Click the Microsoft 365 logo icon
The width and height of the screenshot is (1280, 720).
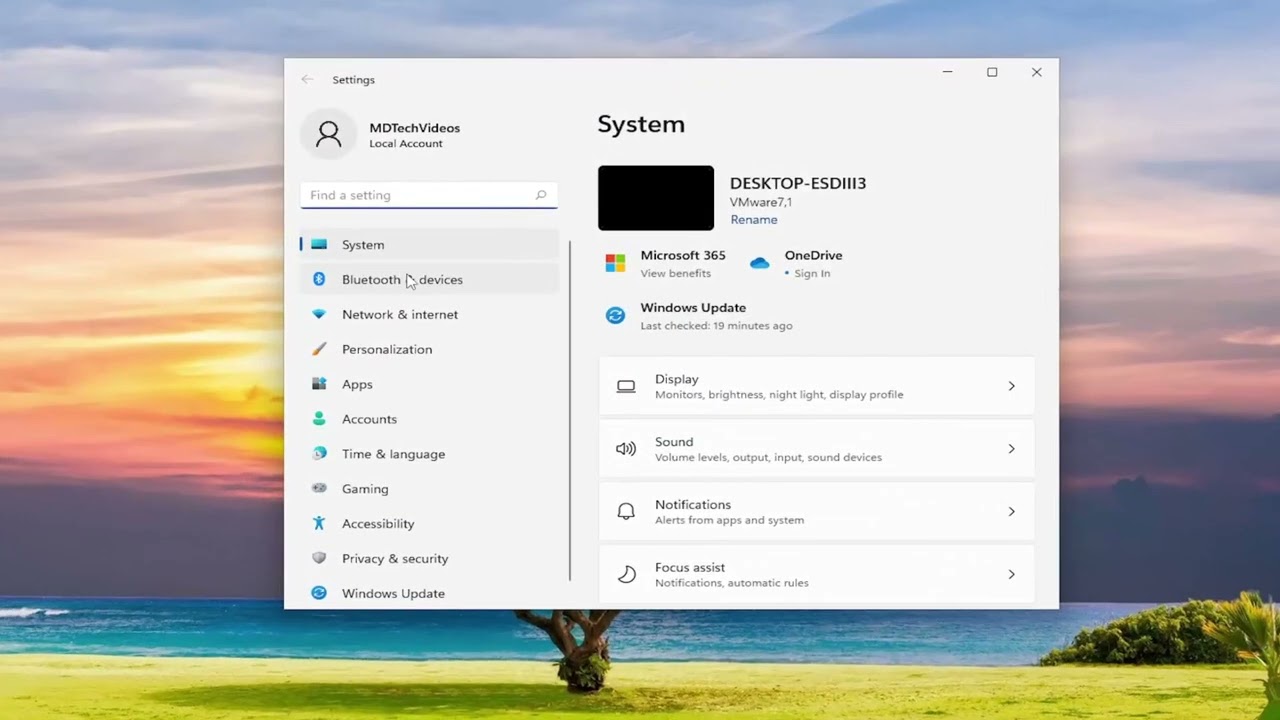615,264
